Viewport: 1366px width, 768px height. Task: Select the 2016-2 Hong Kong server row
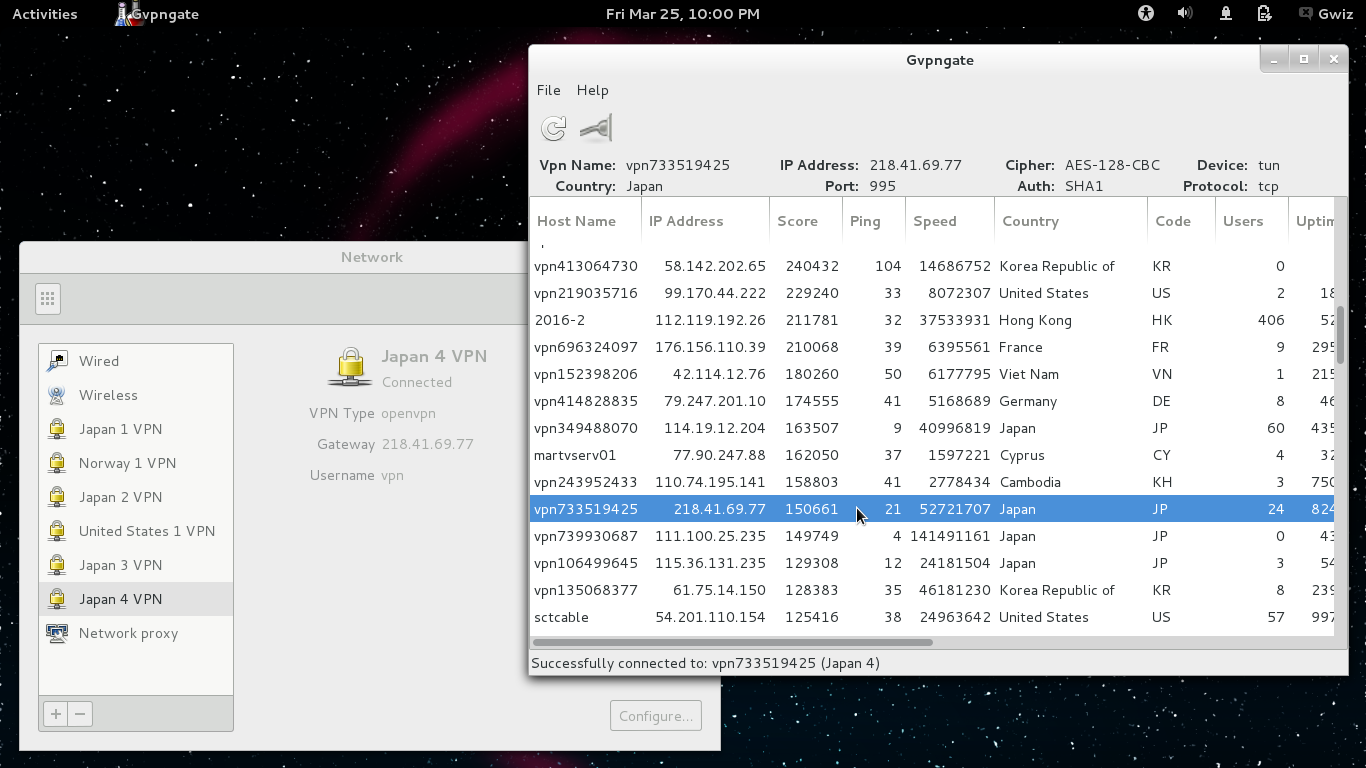[932, 320]
